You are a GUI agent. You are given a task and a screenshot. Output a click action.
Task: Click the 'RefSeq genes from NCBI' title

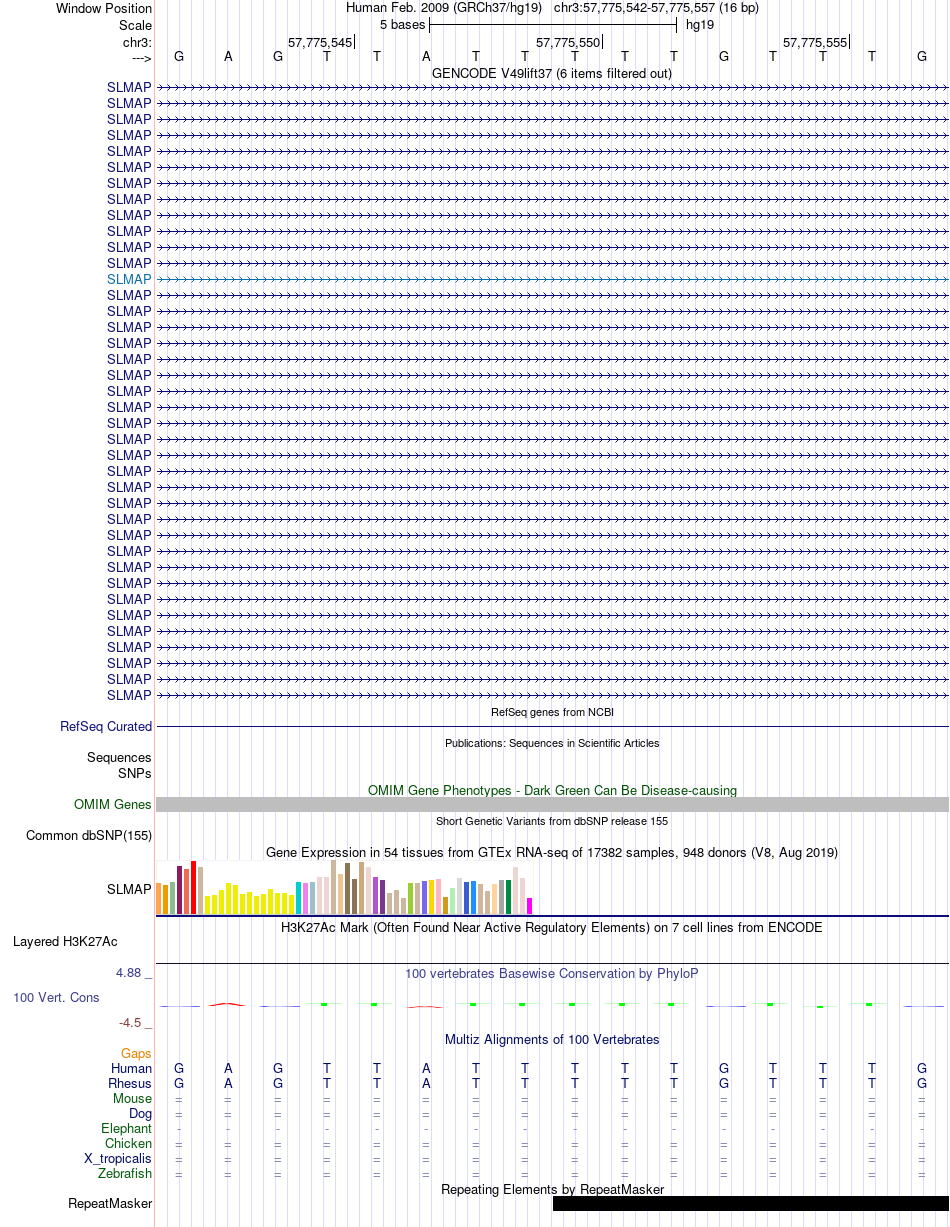click(552, 712)
